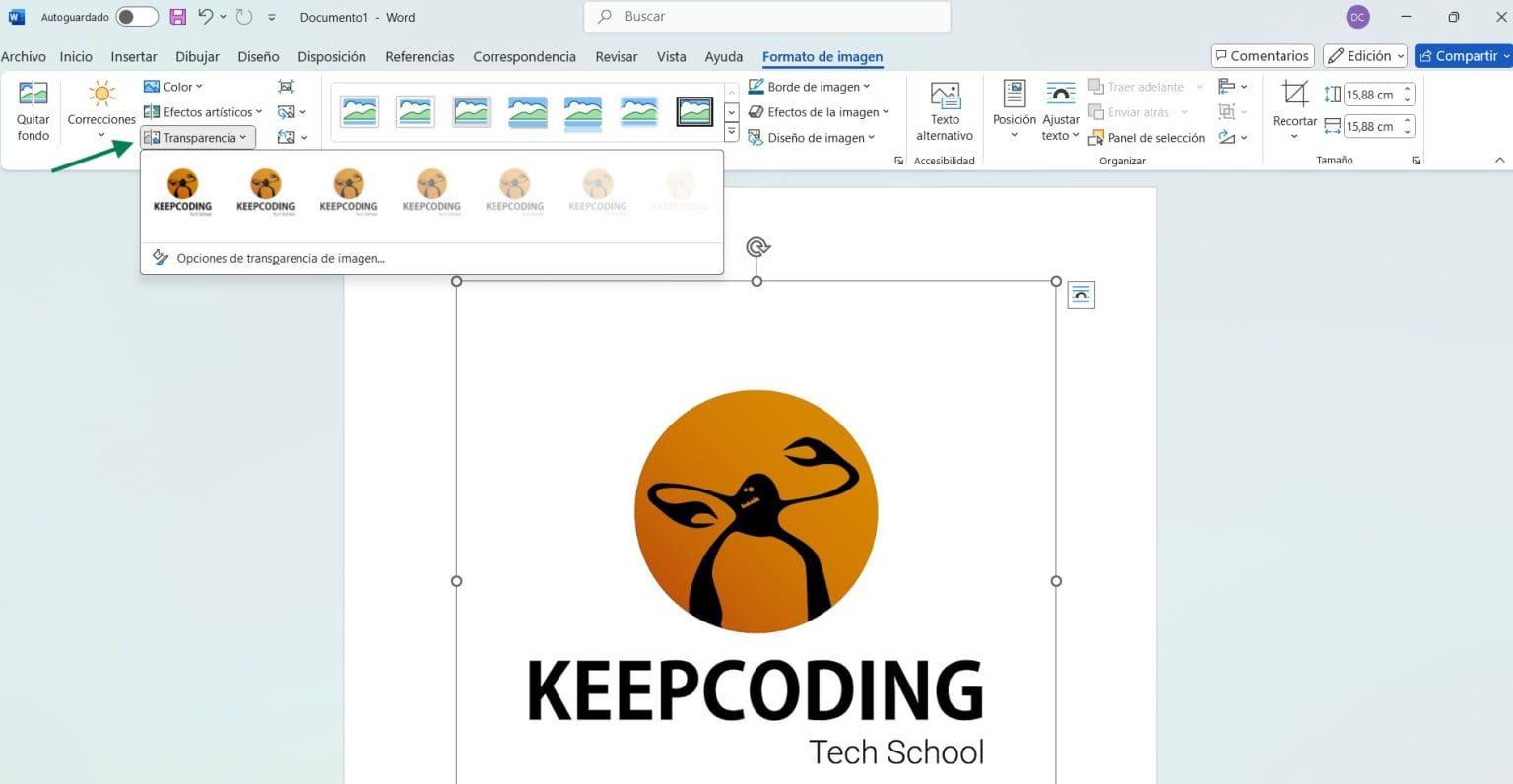Open the Insertar ribbon tab
The width and height of the screenshot is (1513, 784).
tap(133, 56)
